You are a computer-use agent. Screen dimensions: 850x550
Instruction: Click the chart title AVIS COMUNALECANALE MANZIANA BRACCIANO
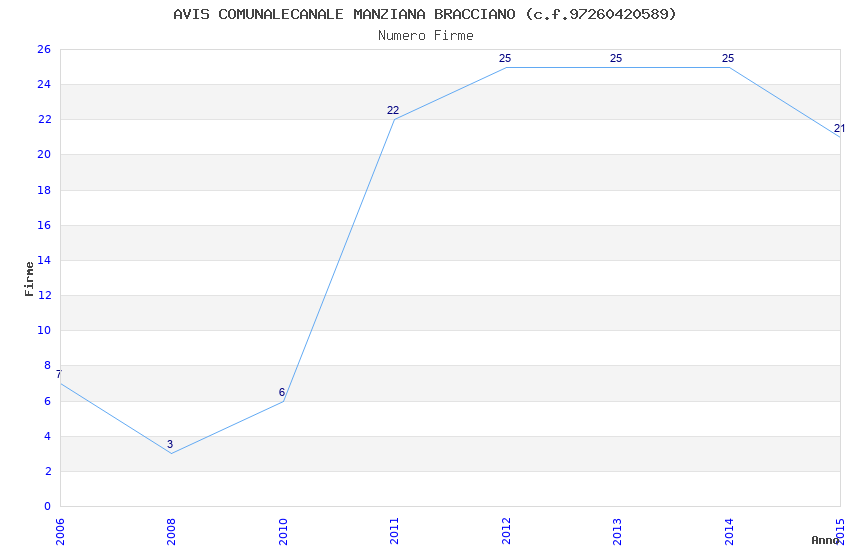click(x=424, y=14)
